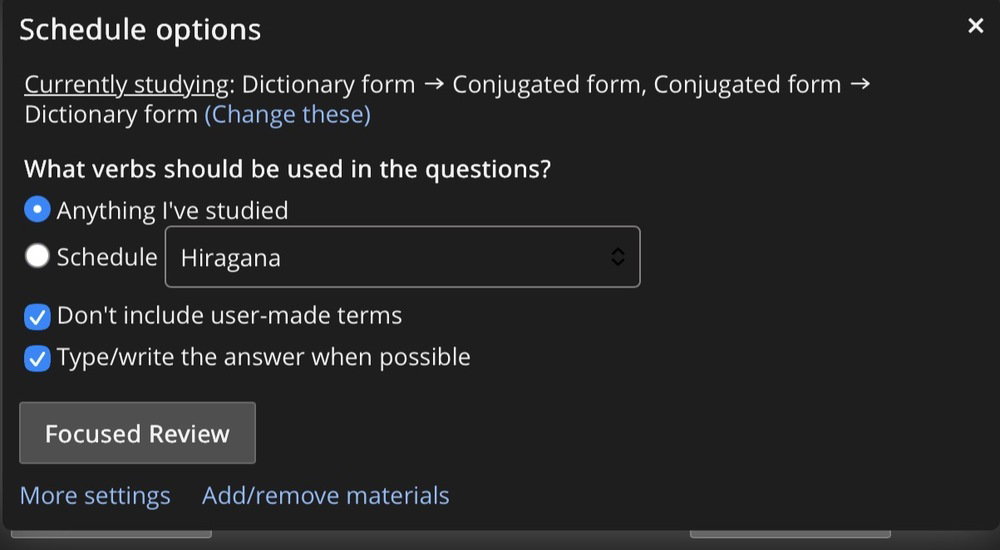Start a Focused Review
The width and height of the screenshot is (1000, 550).
pyautogui.click(x=137, y=433)
